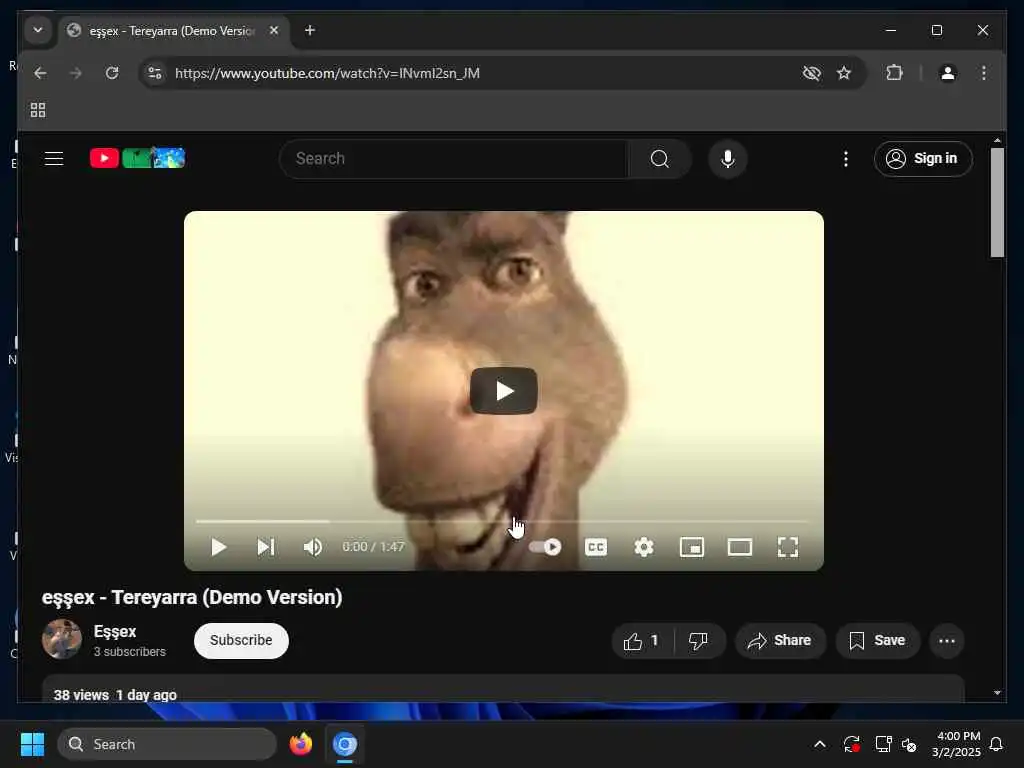Switch to theater mode
The height and width of the screenshot is (768, 1024).
pyautogui.click(x=740, y=547)
